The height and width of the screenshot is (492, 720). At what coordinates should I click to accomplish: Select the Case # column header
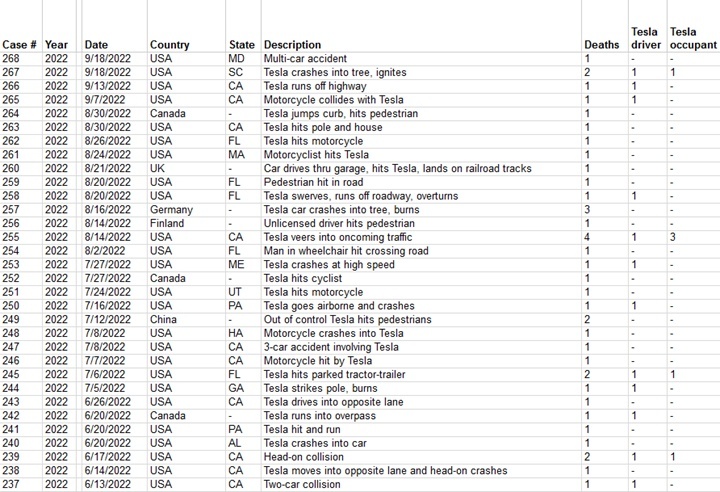click(x=19, y=45)
